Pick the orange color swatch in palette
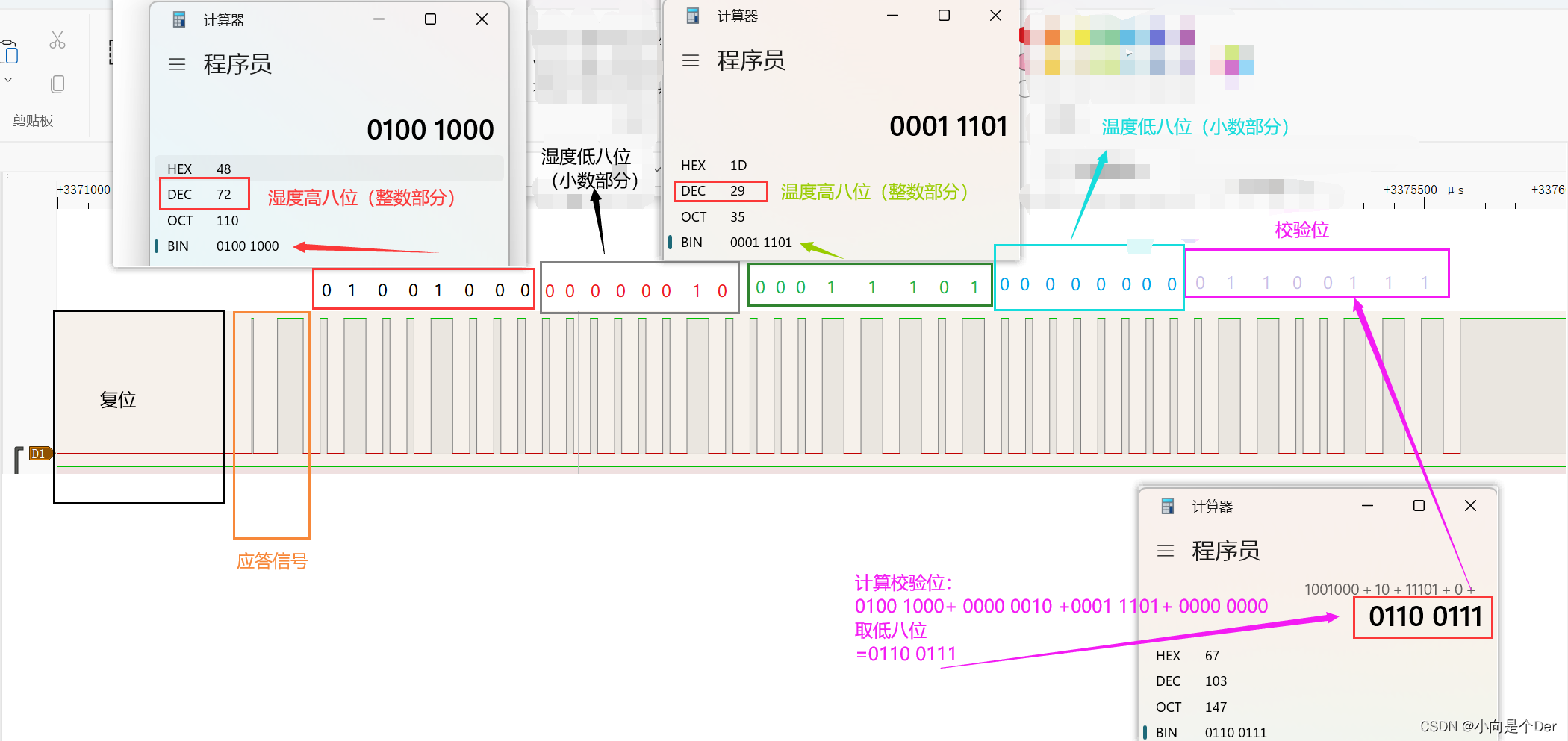This screenshot has width=1568, height=741. [x=1053, y=37]
